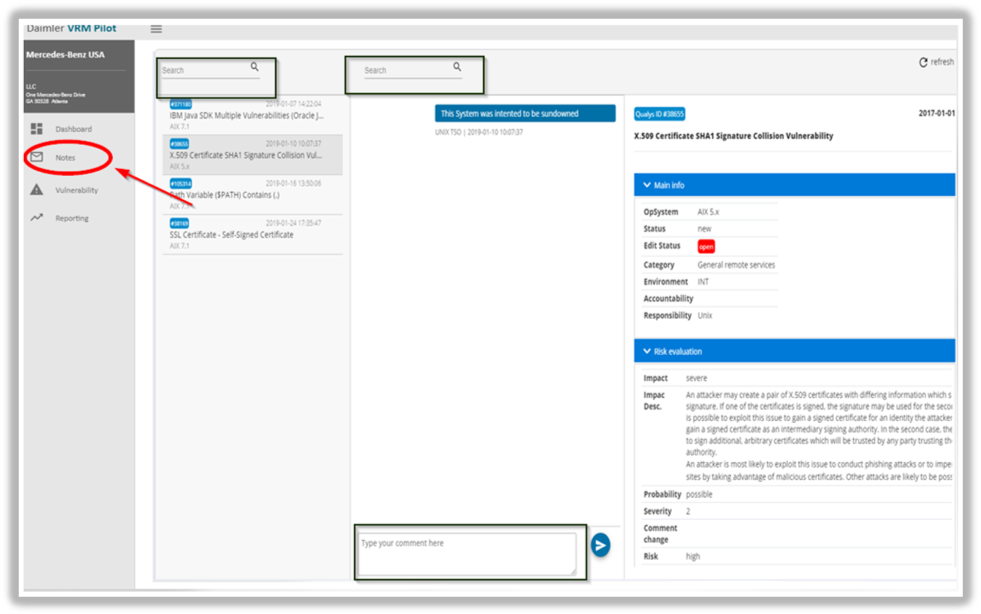Open the Vulnerability menu item

(x=76, y=189)
